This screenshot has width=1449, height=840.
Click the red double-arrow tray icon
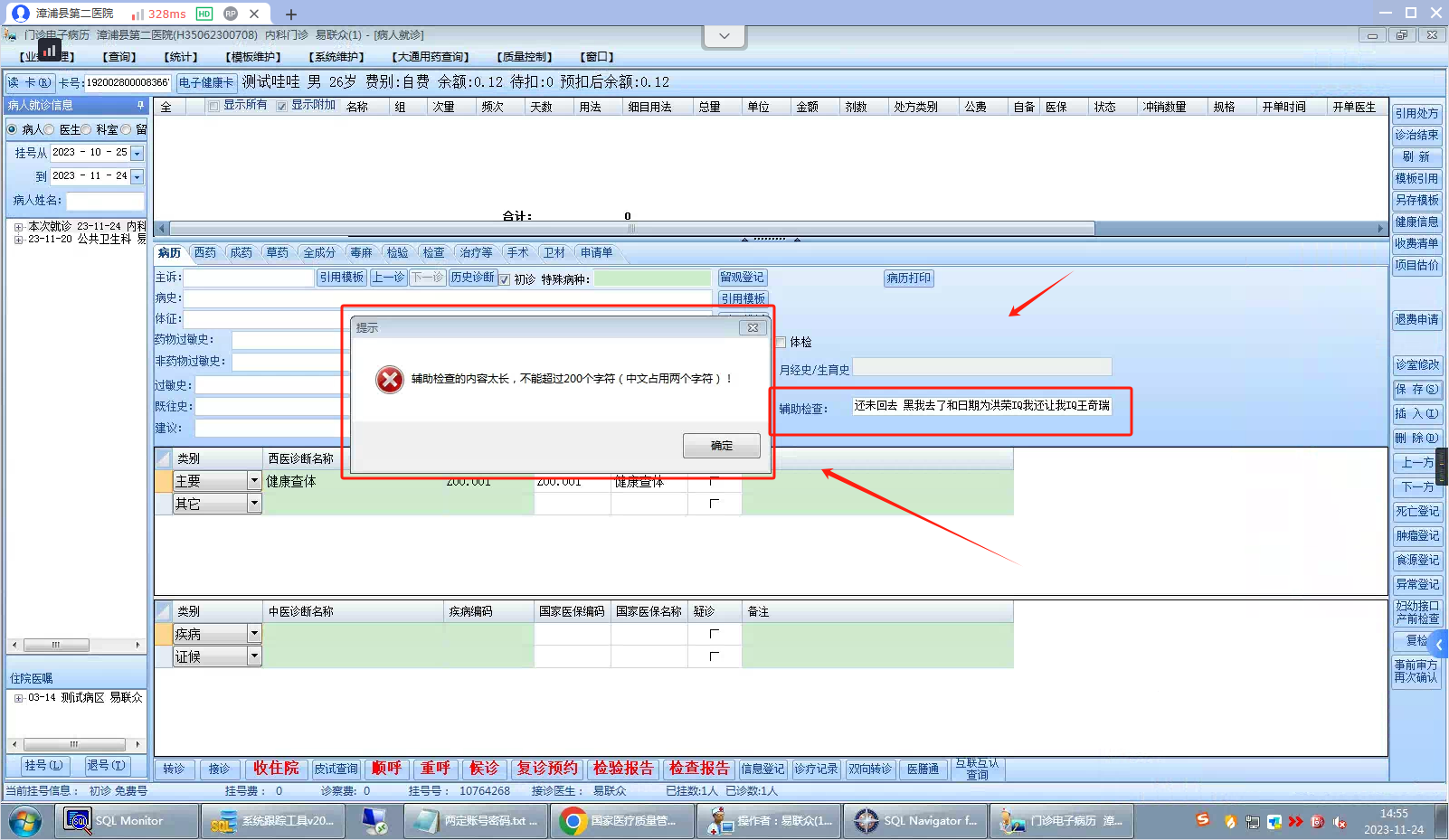click(x=1296, y=822)
